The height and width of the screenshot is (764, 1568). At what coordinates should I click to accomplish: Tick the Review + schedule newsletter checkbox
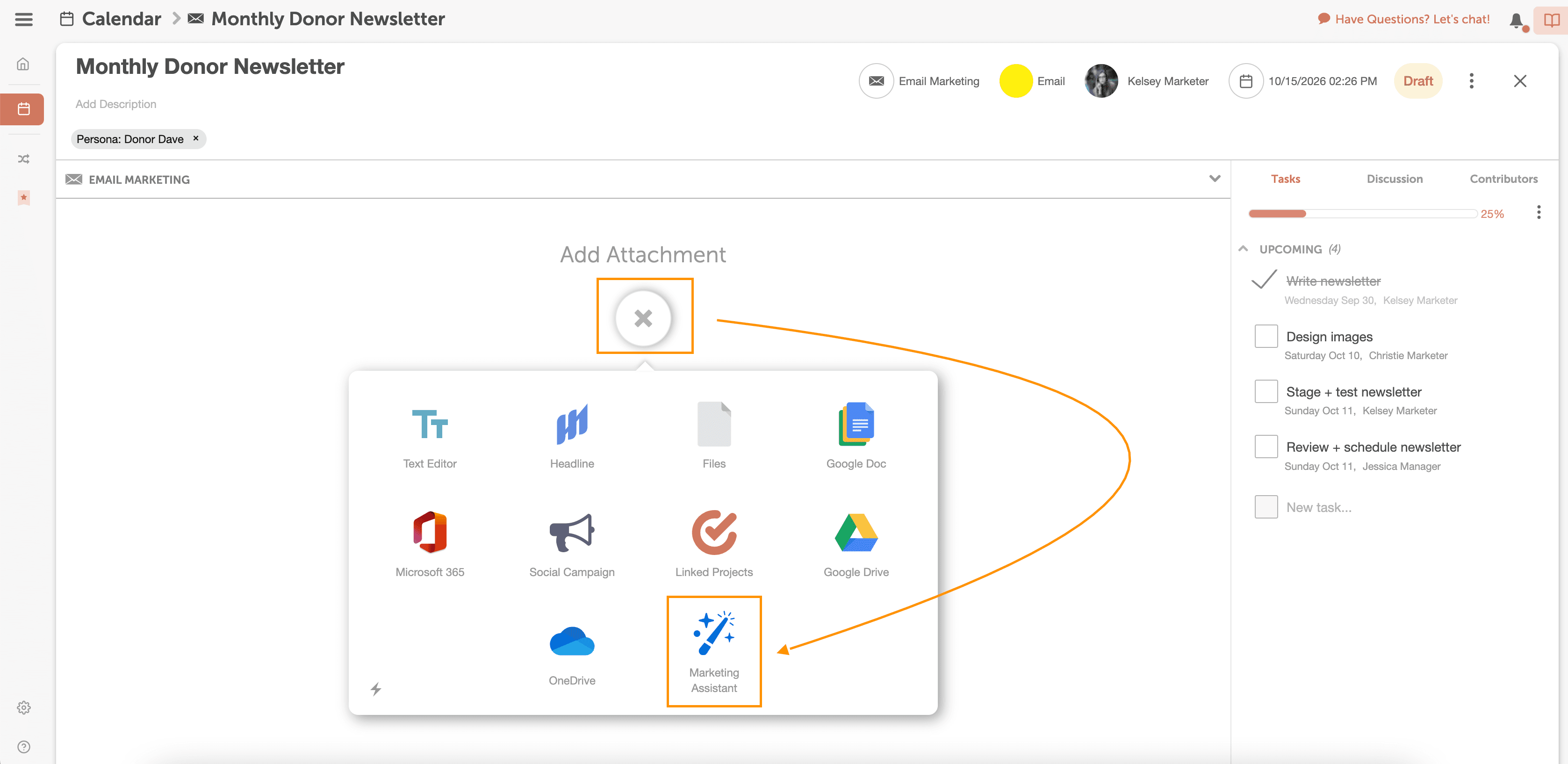[1266, 447]
